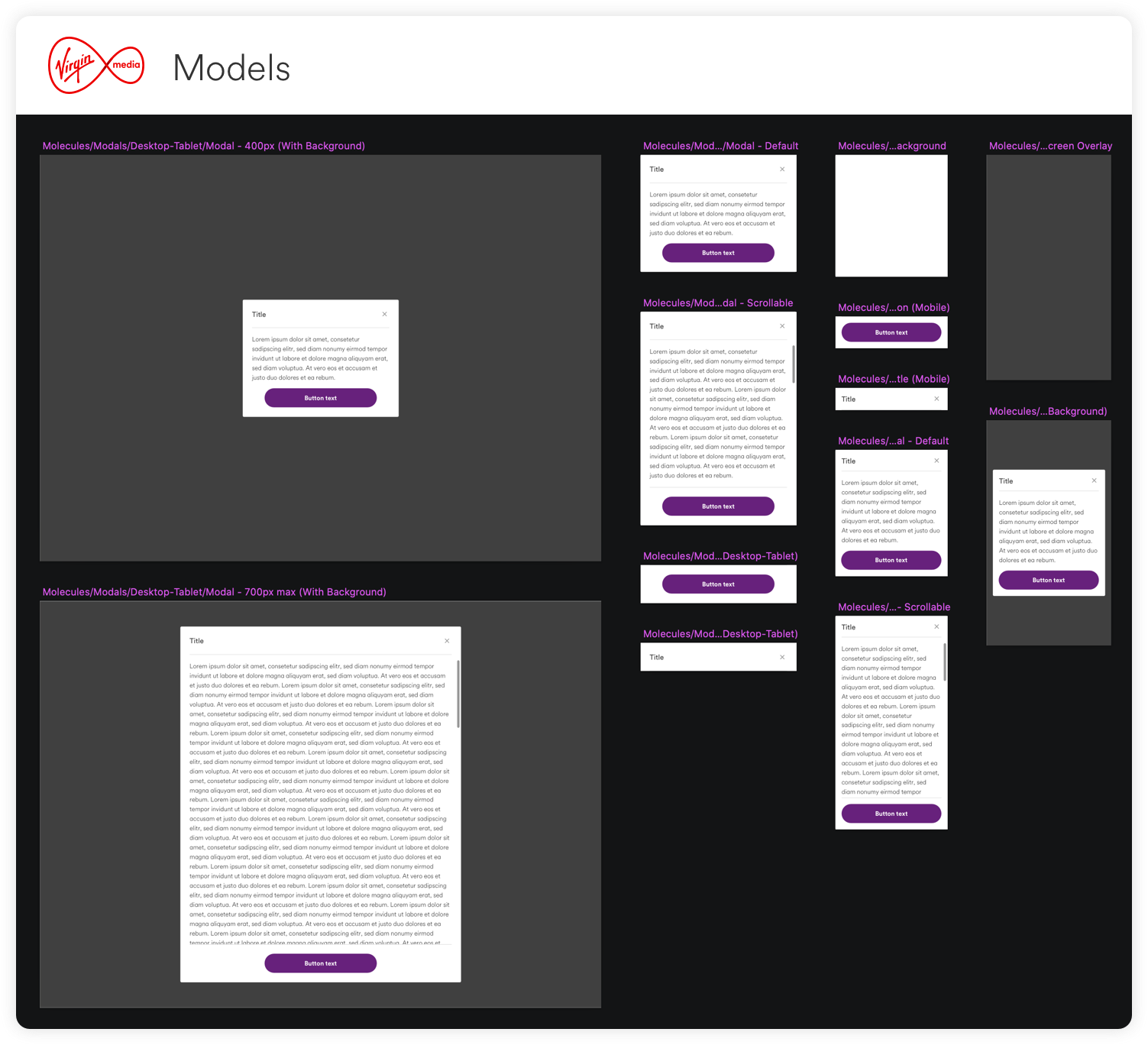Click scrollbar in 'dal - Scrollable' modal

click(x=794, y=364)
